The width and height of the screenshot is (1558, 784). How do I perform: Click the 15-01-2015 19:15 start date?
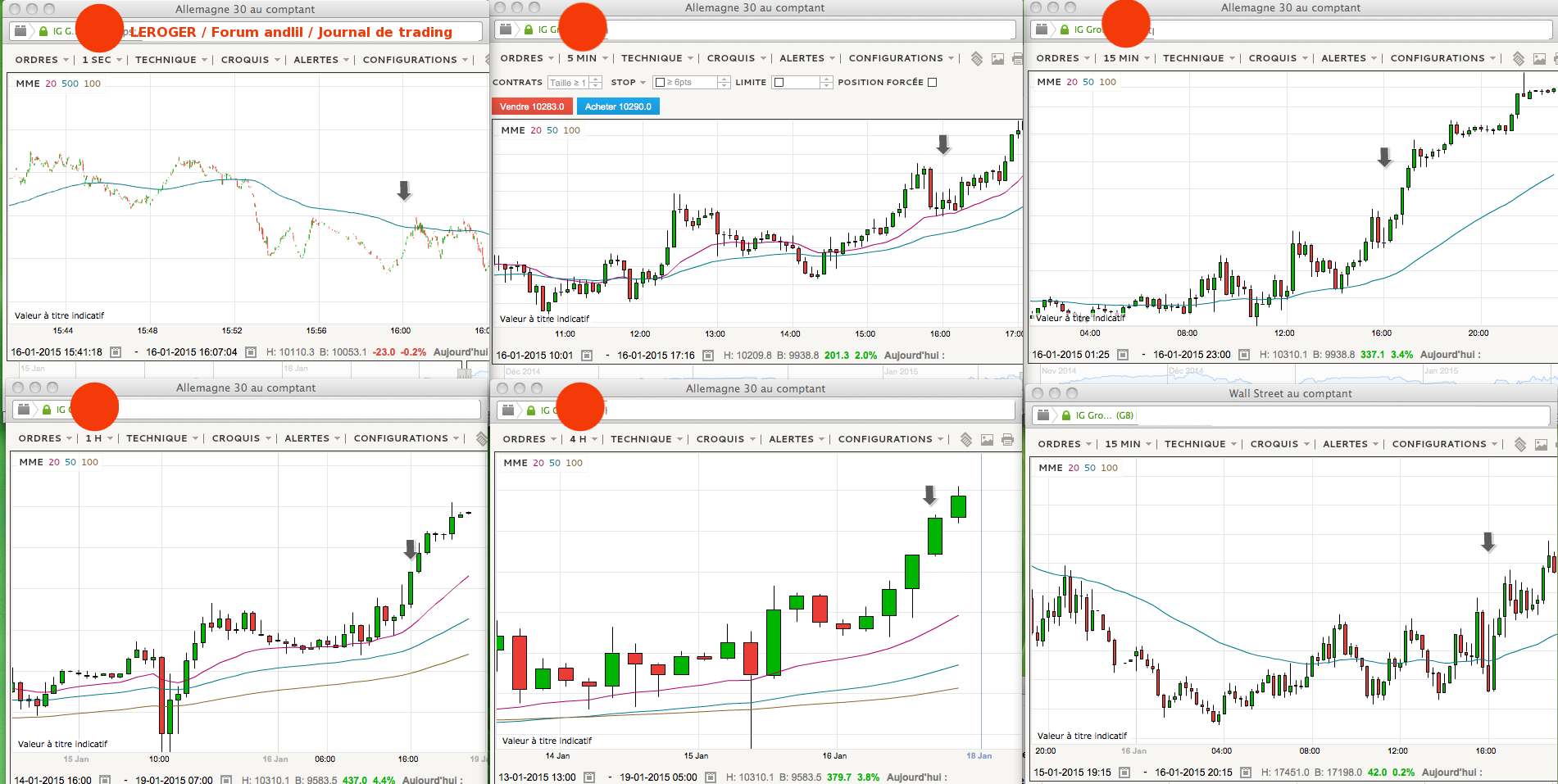(x=1072, y=773)
